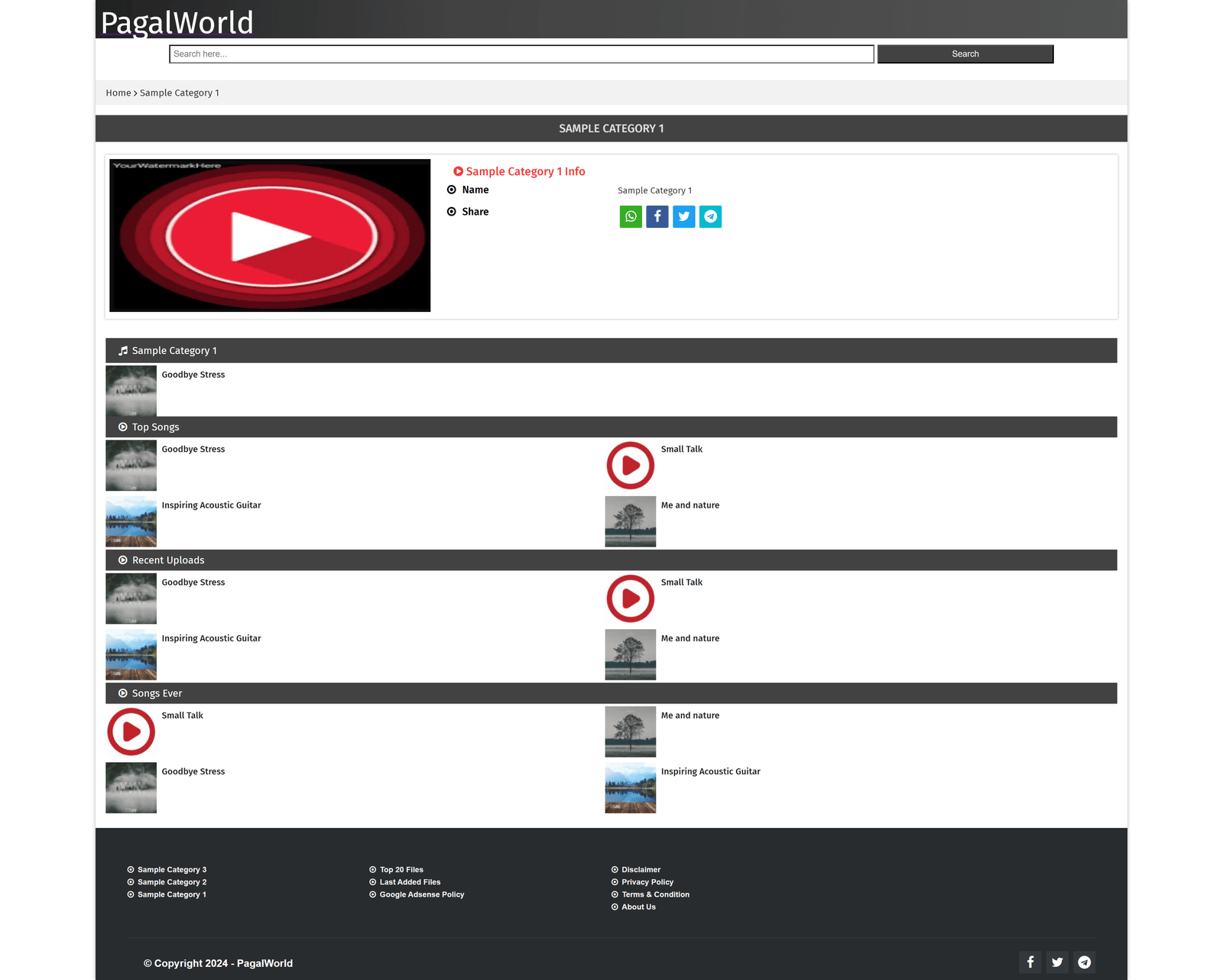Open the About Us footer link
This screenshot has width=1223, height=980.
pos(638,907)
